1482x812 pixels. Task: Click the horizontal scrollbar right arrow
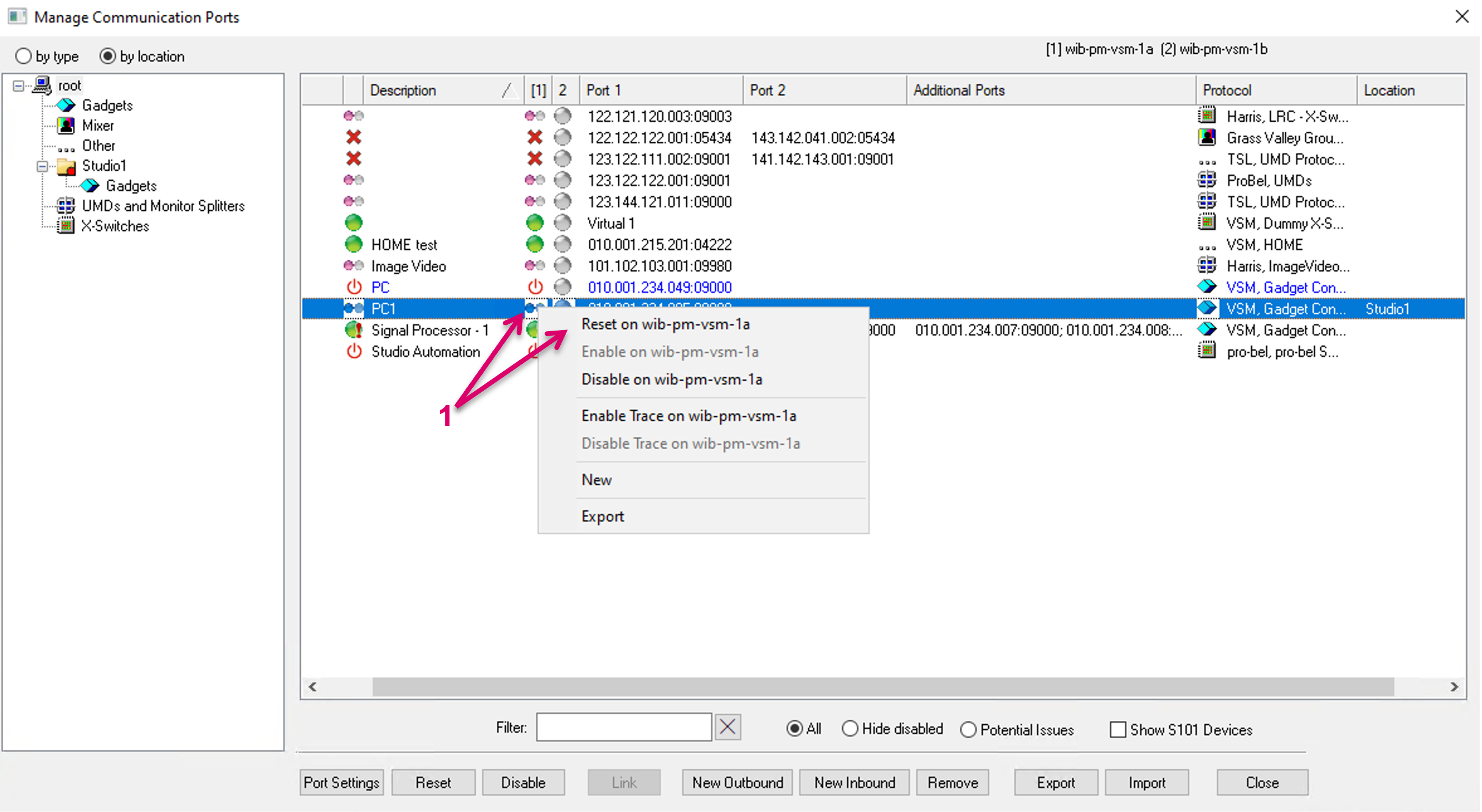pyautogui.click(x=1454, y=687)
